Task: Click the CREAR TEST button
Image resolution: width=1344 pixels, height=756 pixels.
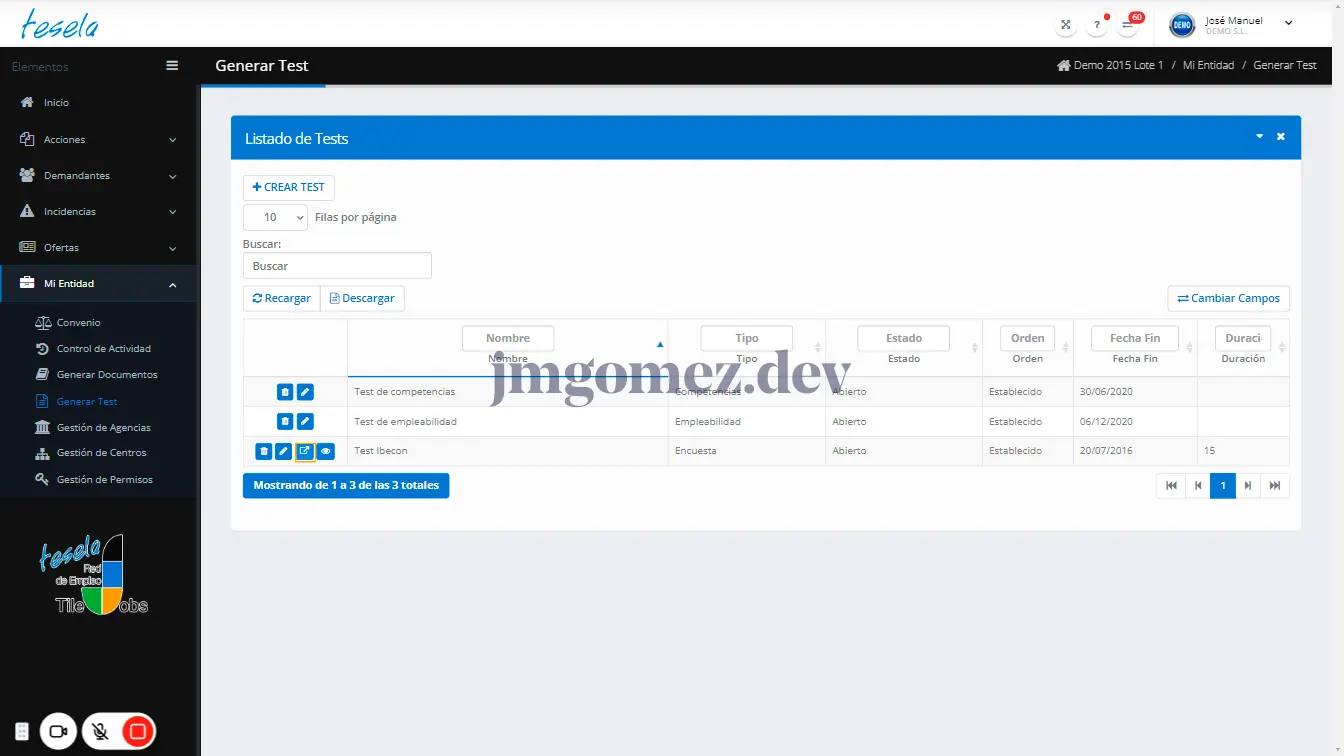Action: tap(288, 187)
